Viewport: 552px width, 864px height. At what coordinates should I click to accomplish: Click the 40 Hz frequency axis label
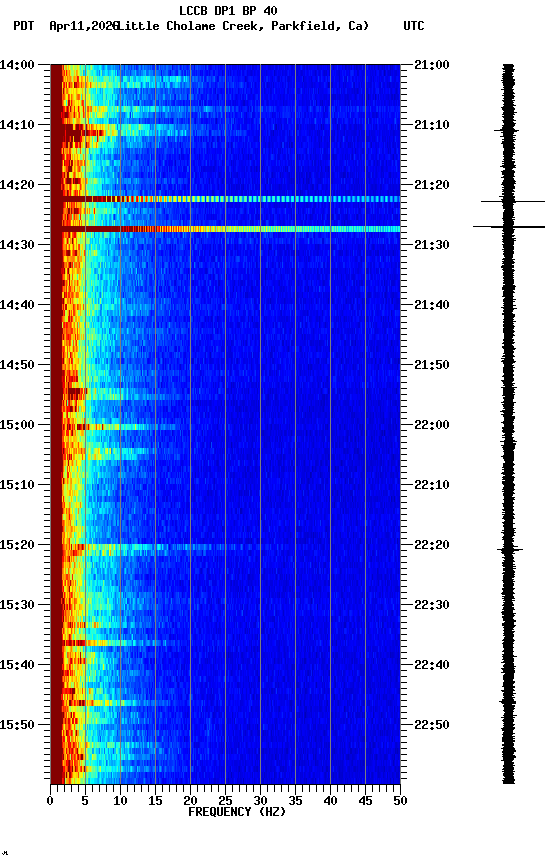[330, 801]
